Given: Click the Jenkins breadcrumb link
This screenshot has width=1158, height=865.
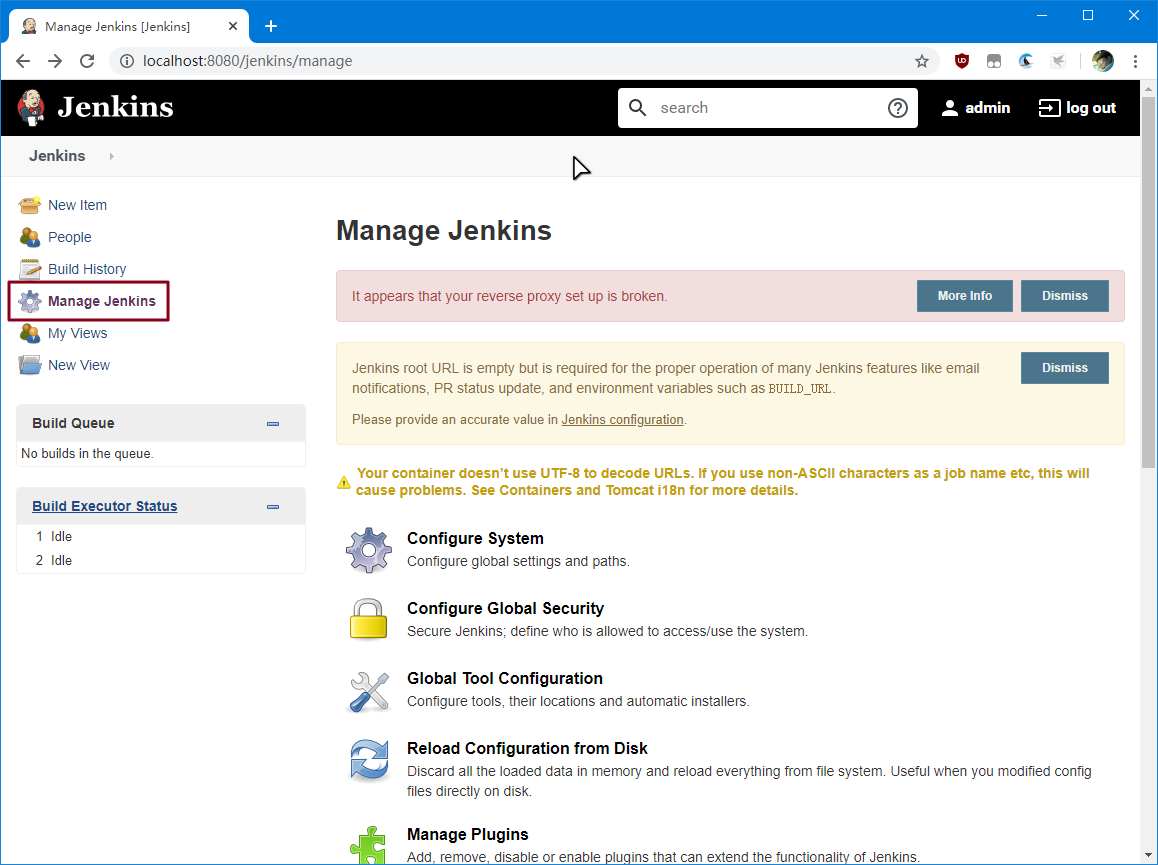Looking at the screenshot, I should (x=57, y=156).
